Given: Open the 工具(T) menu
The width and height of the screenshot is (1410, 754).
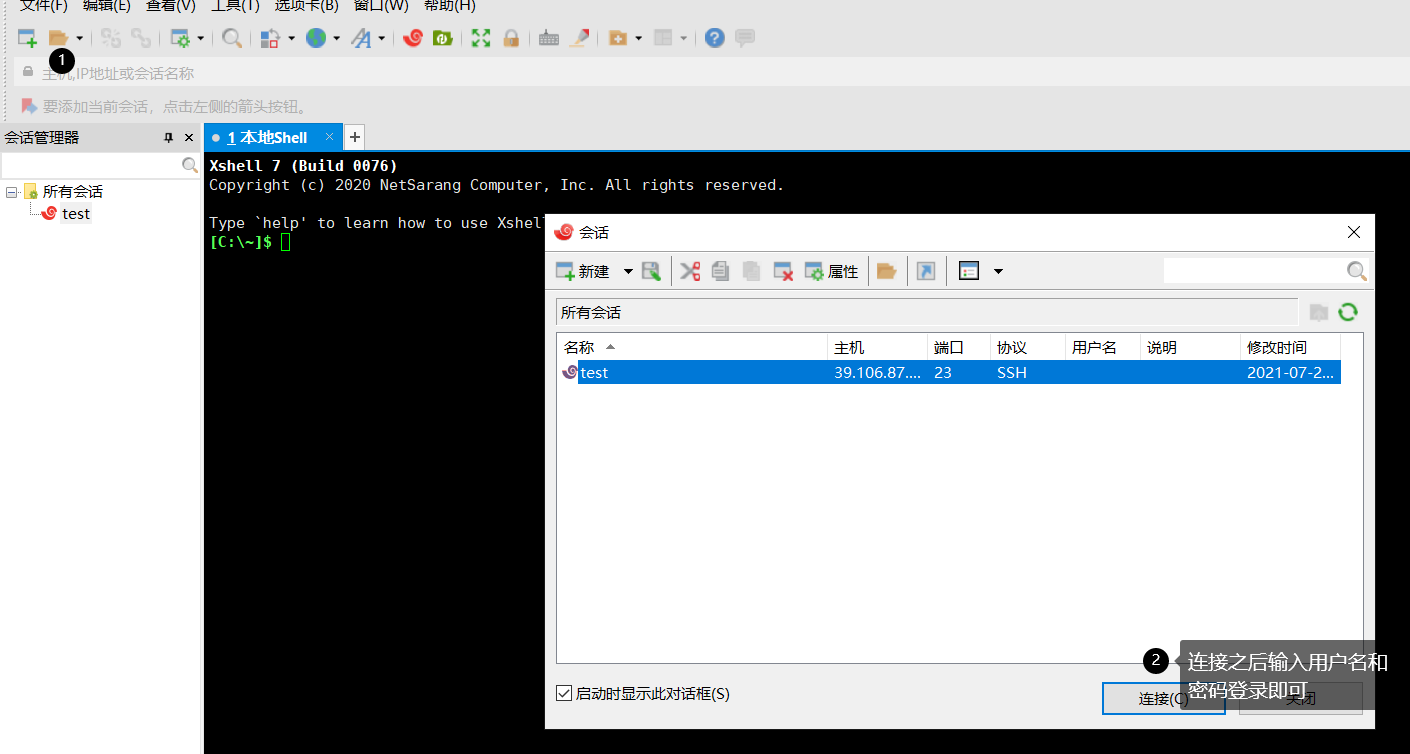Looking at the screenshot, I should 235,5.
